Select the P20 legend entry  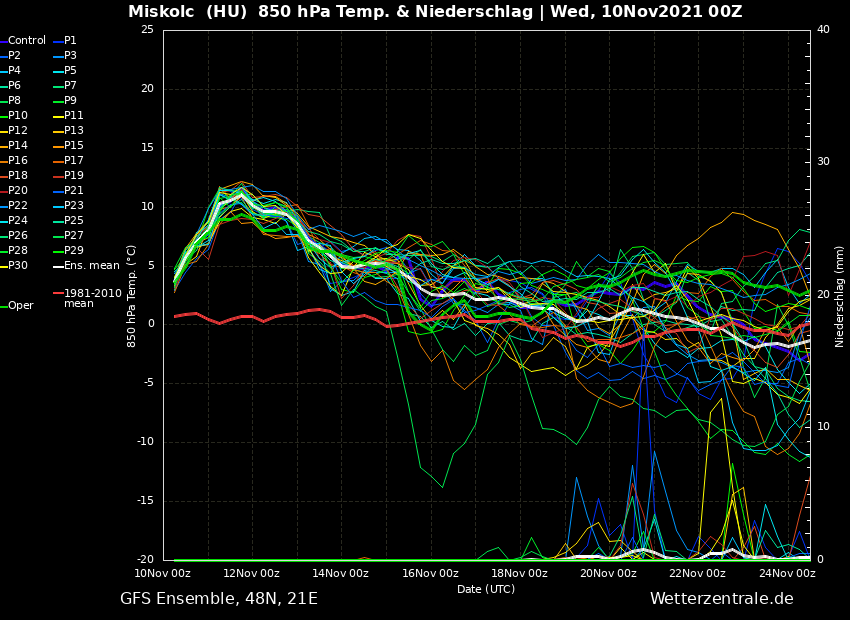point(18,191)
